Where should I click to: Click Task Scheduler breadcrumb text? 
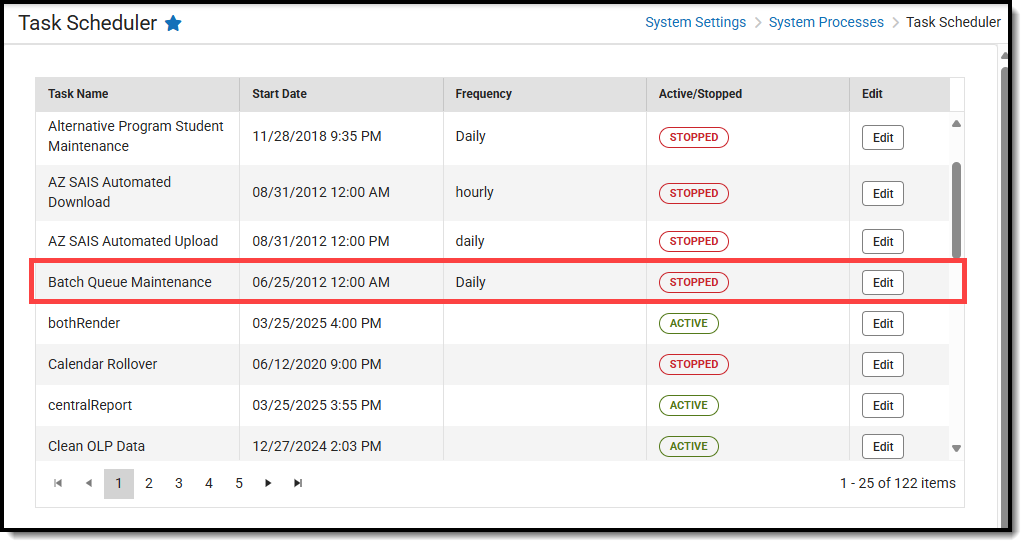pyautogui.click(x=953, y=22)
